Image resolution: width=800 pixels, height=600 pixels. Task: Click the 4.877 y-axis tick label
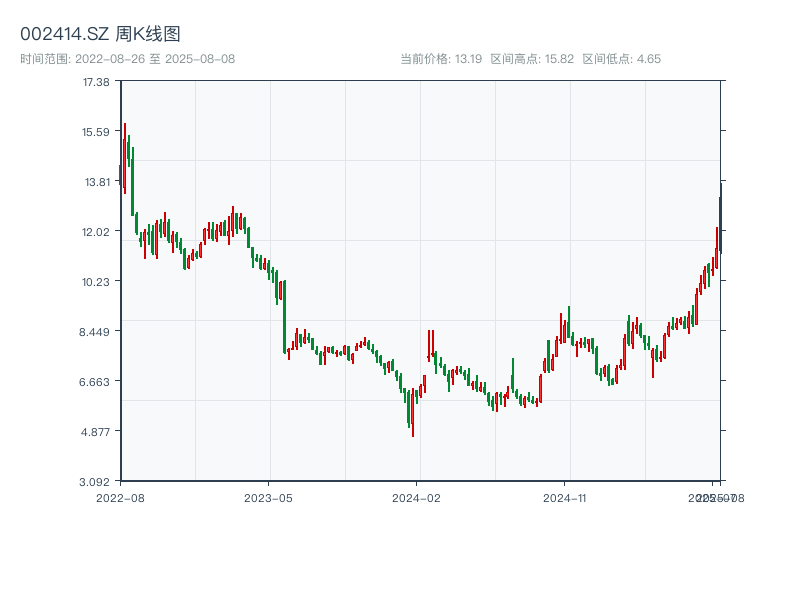96,432
